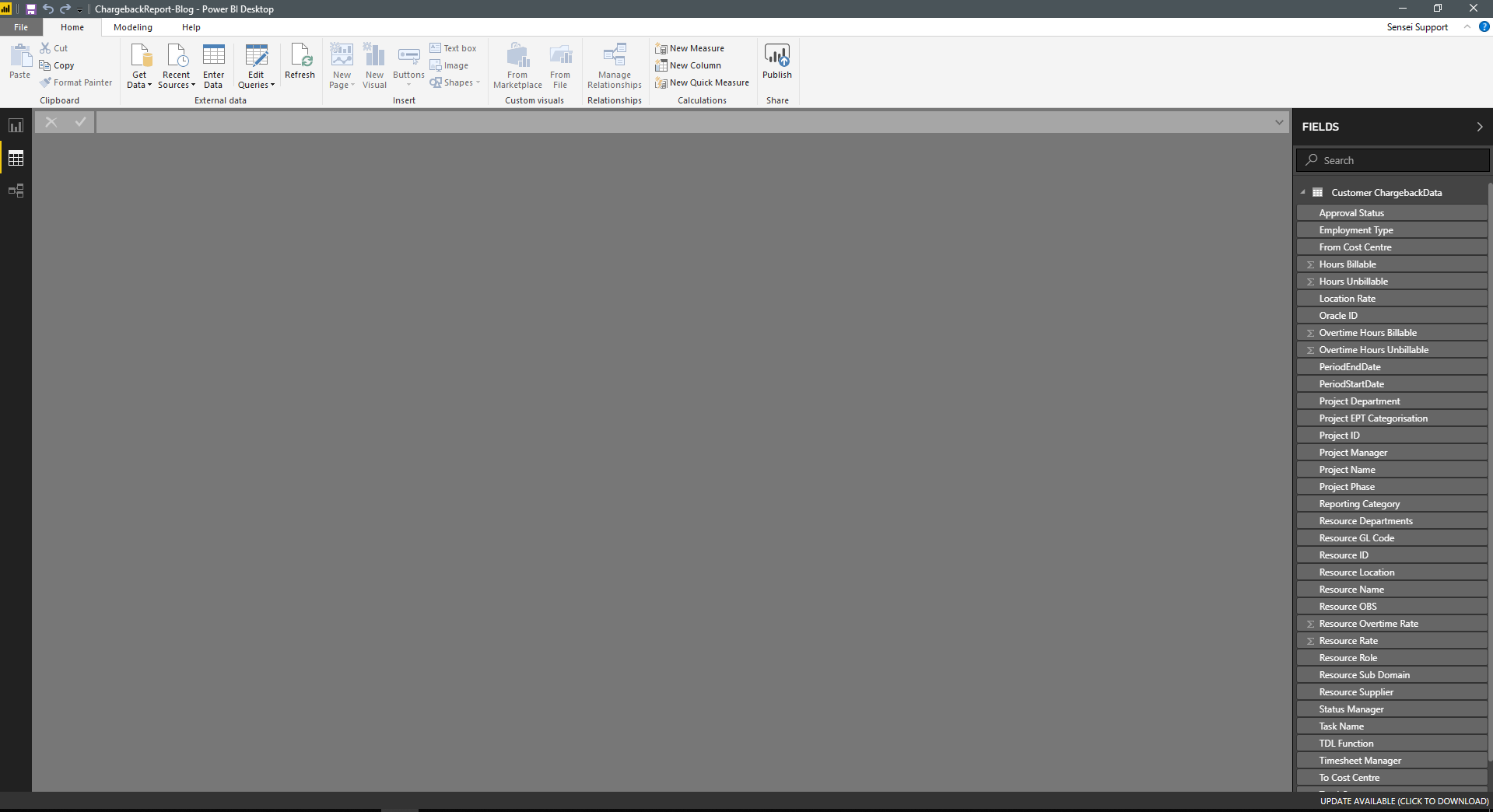This screenshot has height=812, width=1493.
Task: Select the PeriodEndDate field
Action: coord(1392,367)
